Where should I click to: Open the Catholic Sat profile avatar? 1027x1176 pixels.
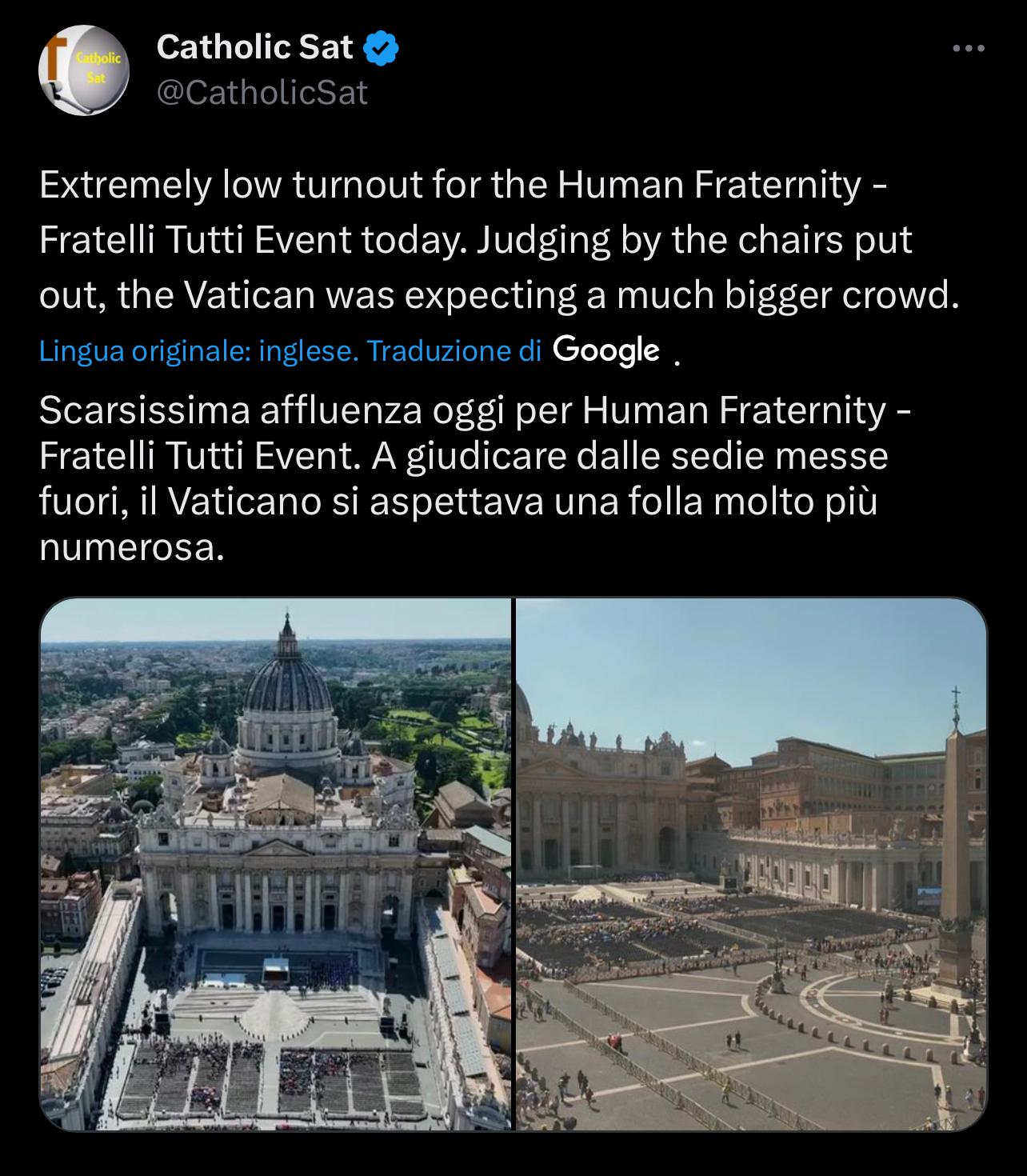[83, 70]
